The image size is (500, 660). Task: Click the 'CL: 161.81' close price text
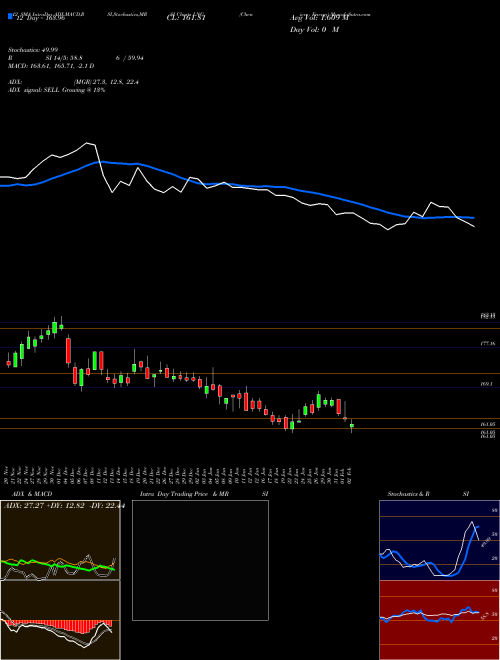[x=186, y=18]
